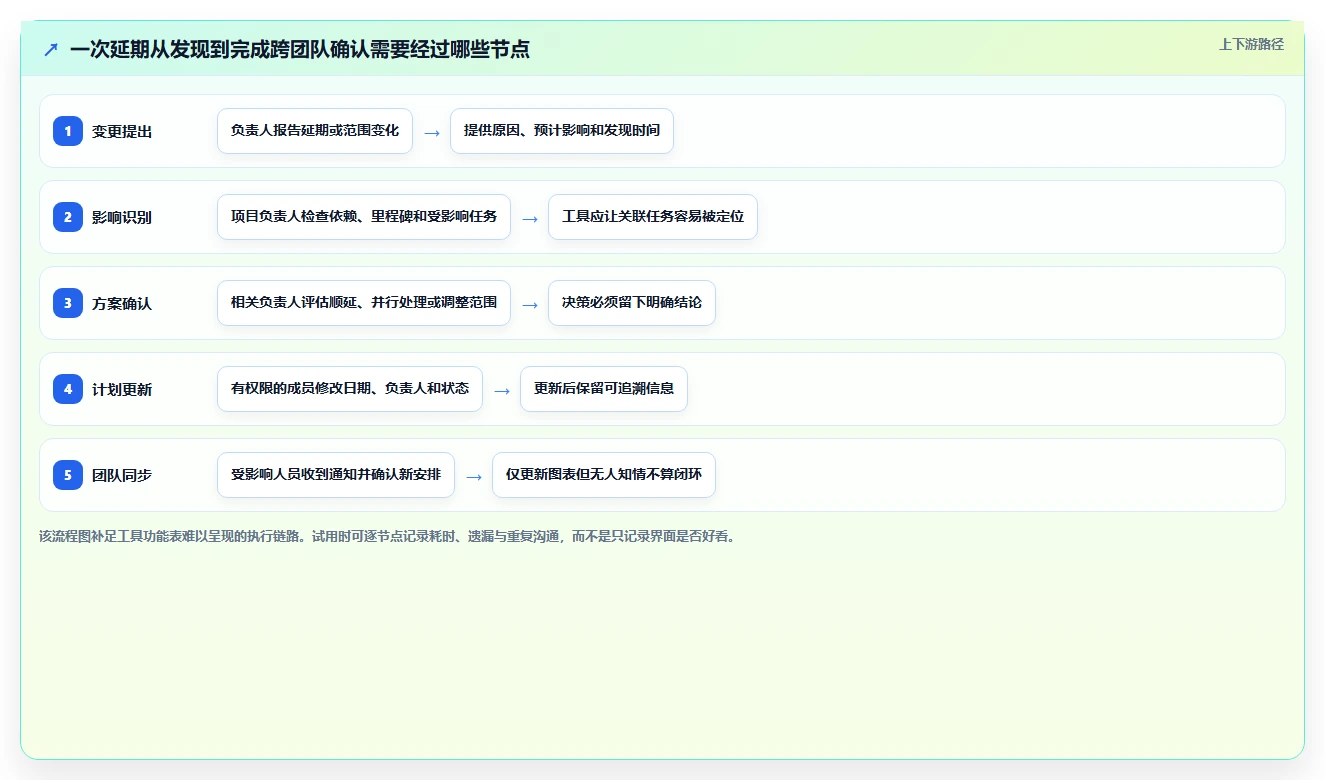This screenshot has height=780, width=1325.
Task: Open the node 决策必须留下明确结论
Action: pos(632,303)
